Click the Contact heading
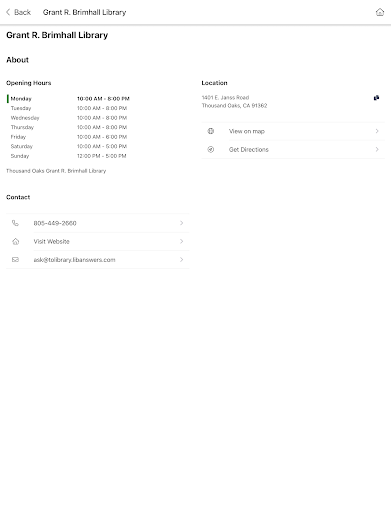 coord(18,197)
